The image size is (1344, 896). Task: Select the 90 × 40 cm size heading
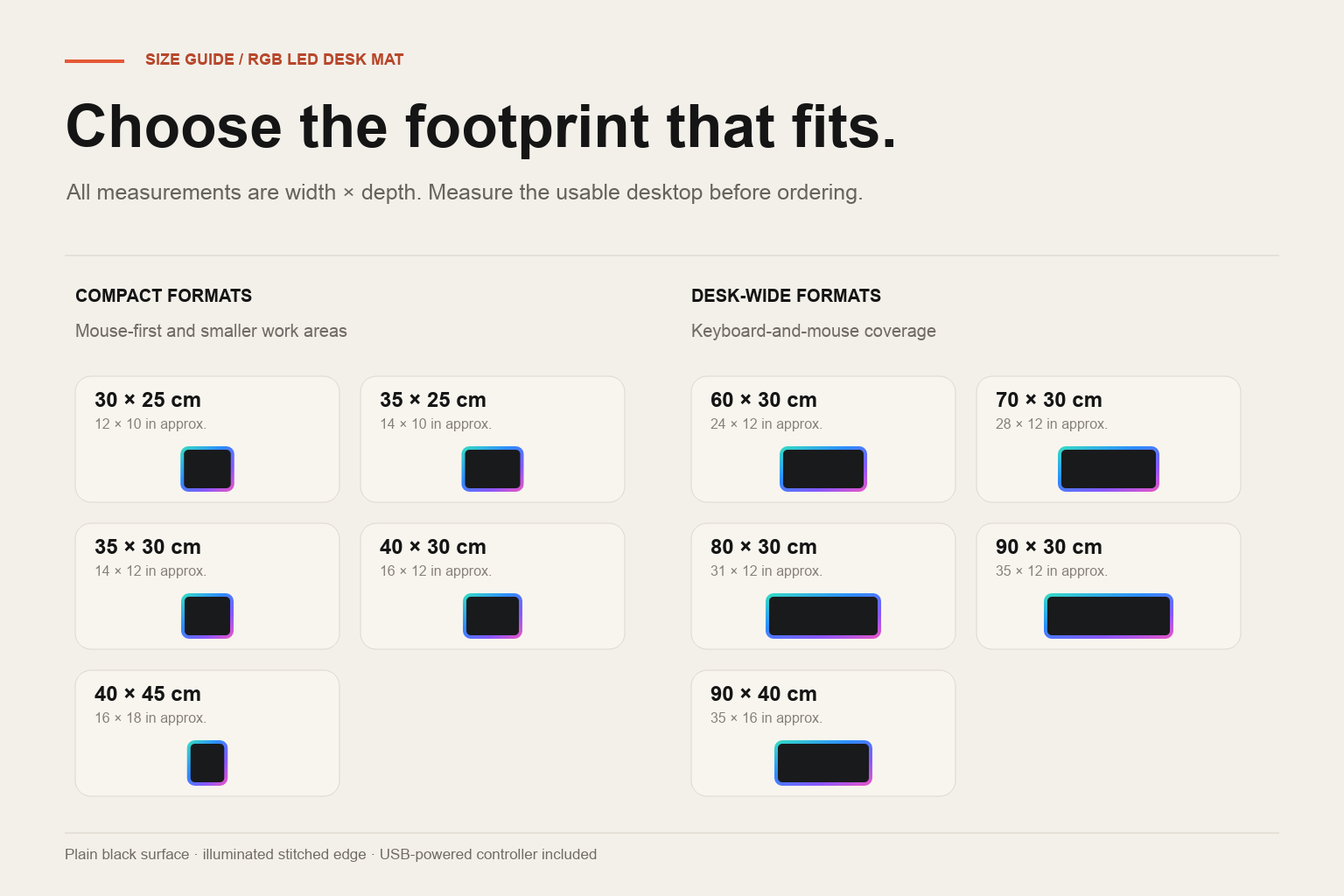click(x=764, y=694)
